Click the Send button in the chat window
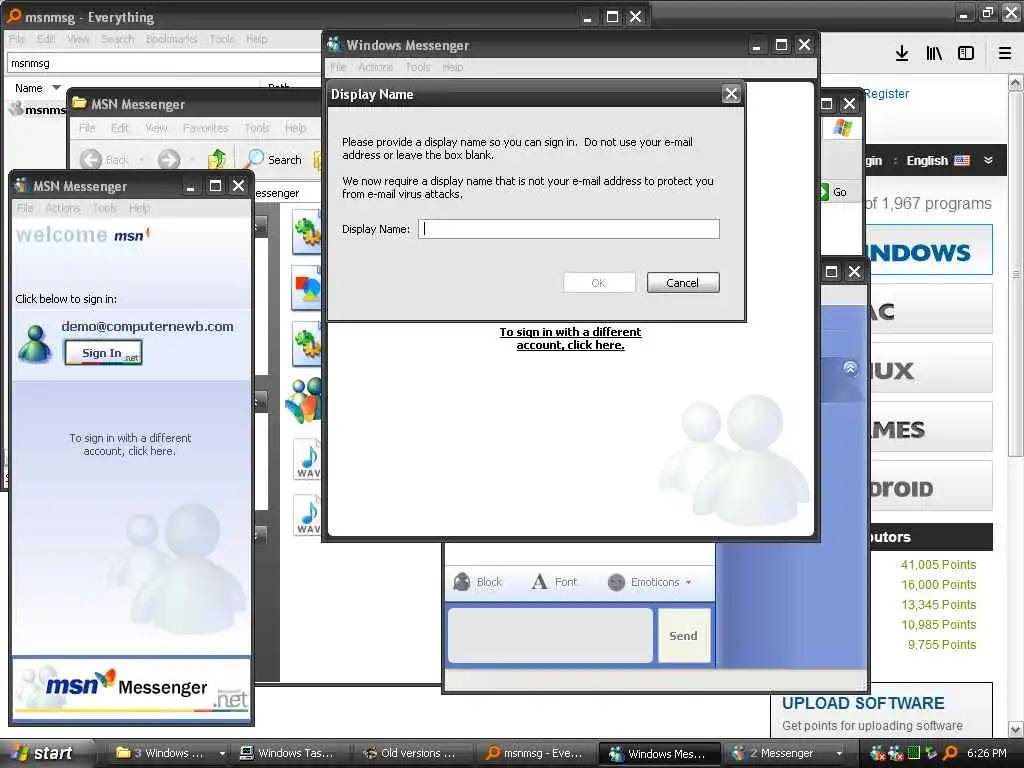Image resolution: width=1024 pixels, height=768 pixels. pos(684,636)
